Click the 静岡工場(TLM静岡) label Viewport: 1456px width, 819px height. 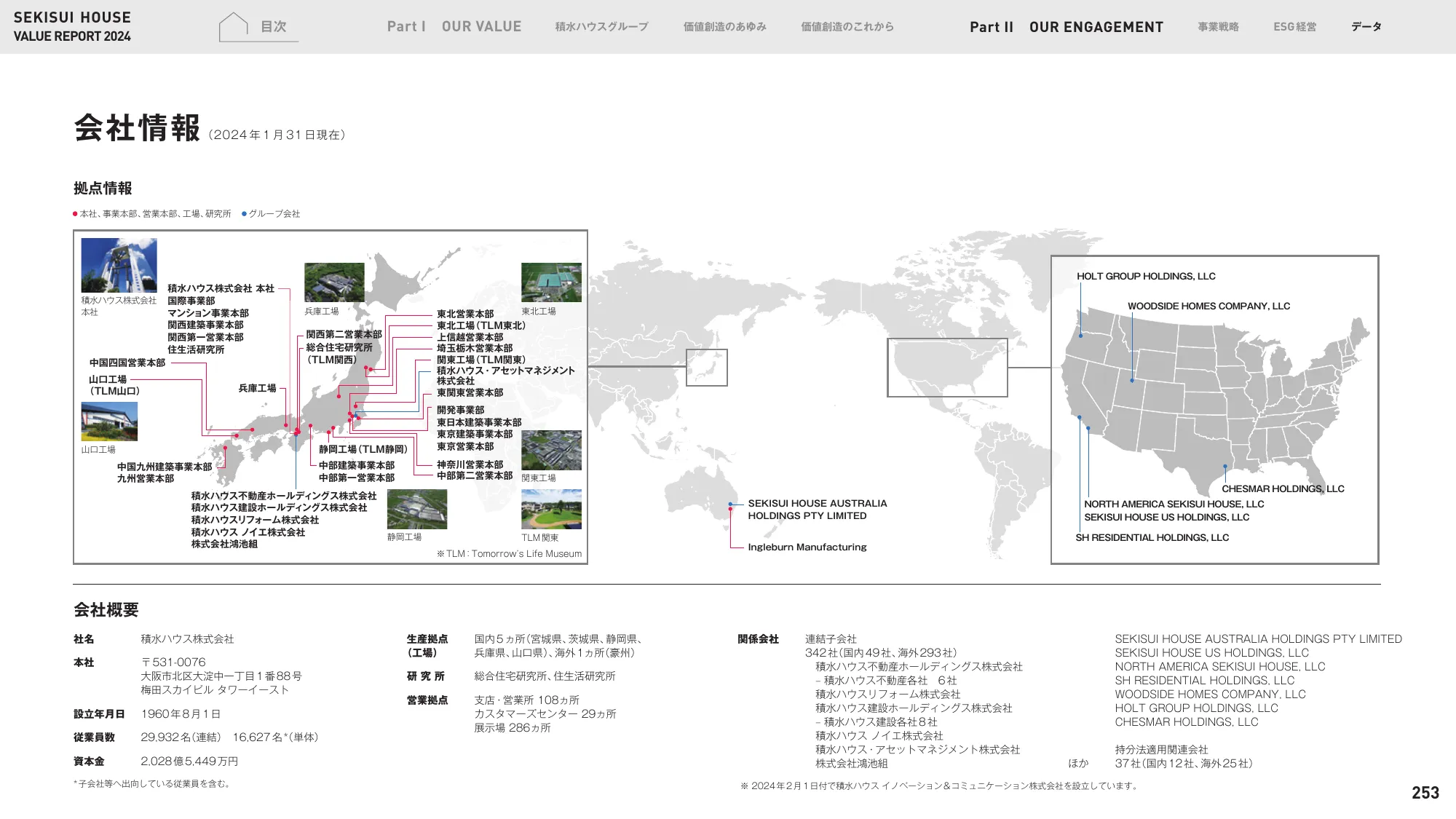pos(363,450)
